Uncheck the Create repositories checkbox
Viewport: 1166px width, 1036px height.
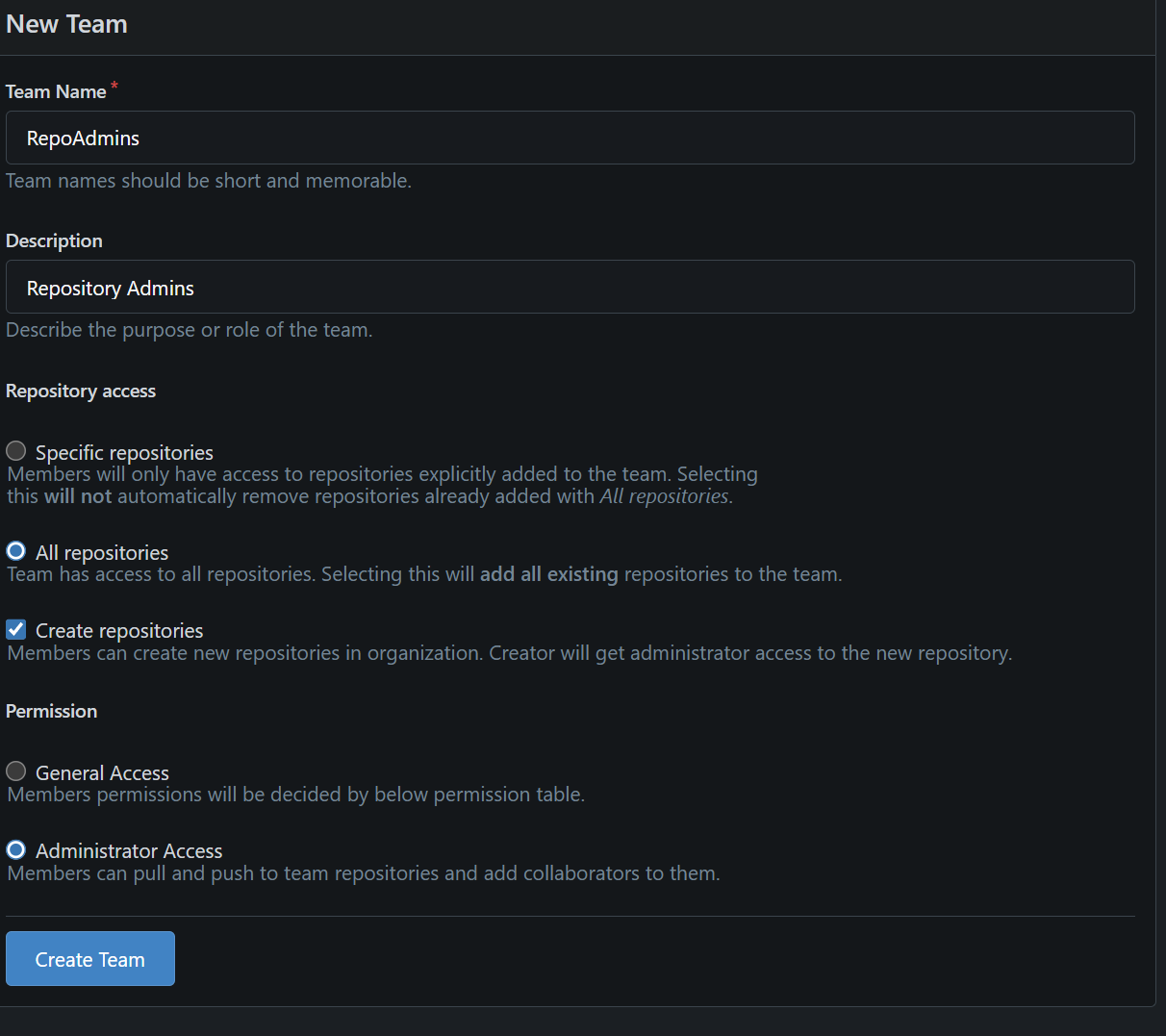pyautogui.click(x=16, y=630)
